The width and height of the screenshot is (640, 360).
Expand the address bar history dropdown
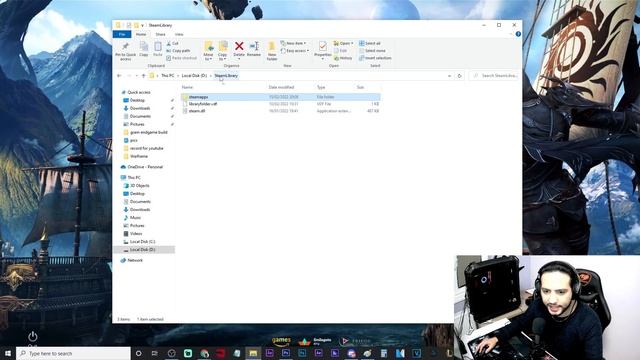[449, 76]
